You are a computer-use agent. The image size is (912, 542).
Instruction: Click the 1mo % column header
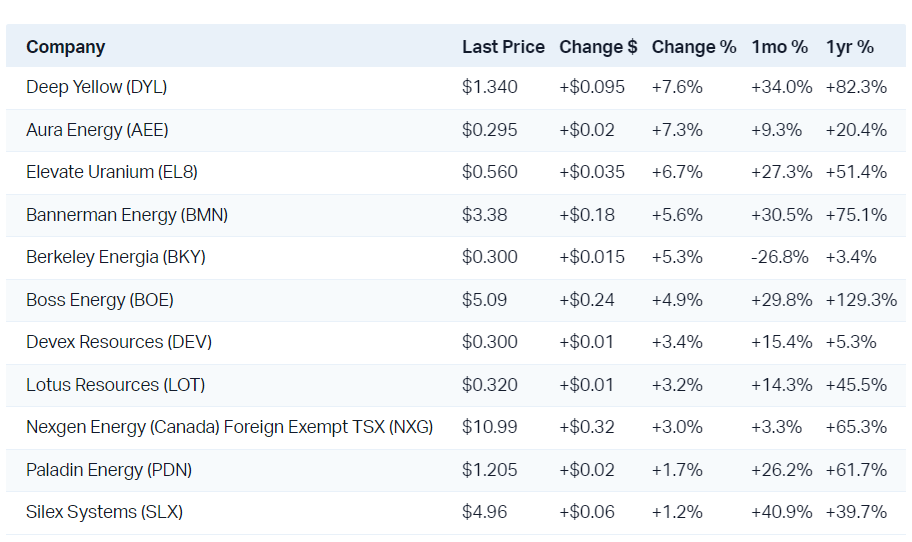(x=780, y=47)
